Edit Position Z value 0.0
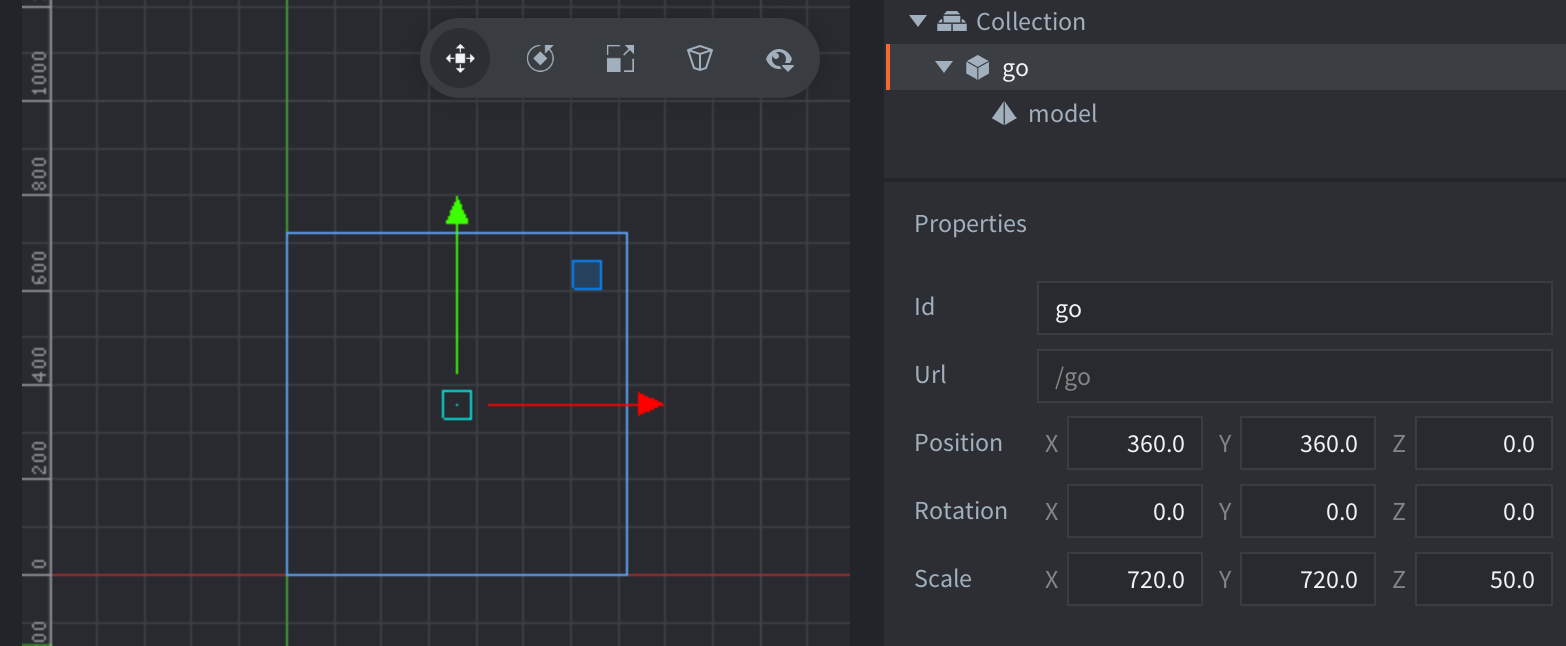This screenshot has width=1566, height=646. (x=1483, y=443)
